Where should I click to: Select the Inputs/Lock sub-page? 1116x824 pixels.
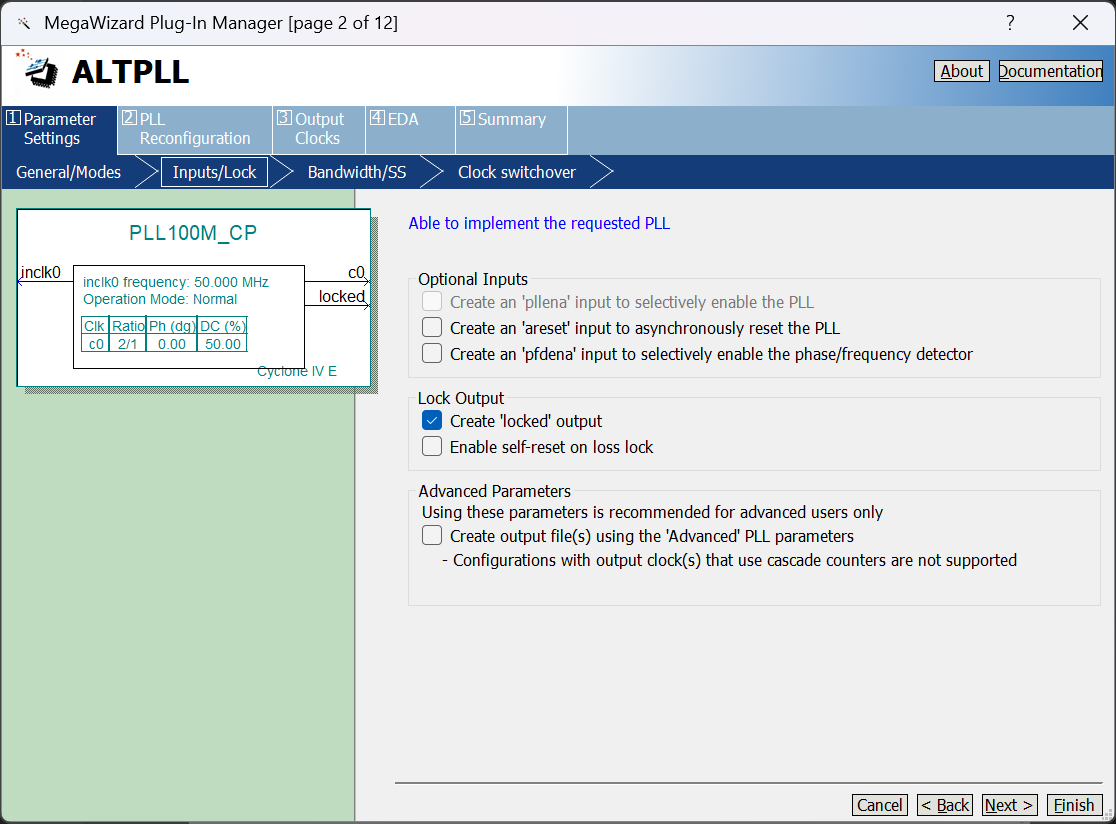(x=214, y=172)
